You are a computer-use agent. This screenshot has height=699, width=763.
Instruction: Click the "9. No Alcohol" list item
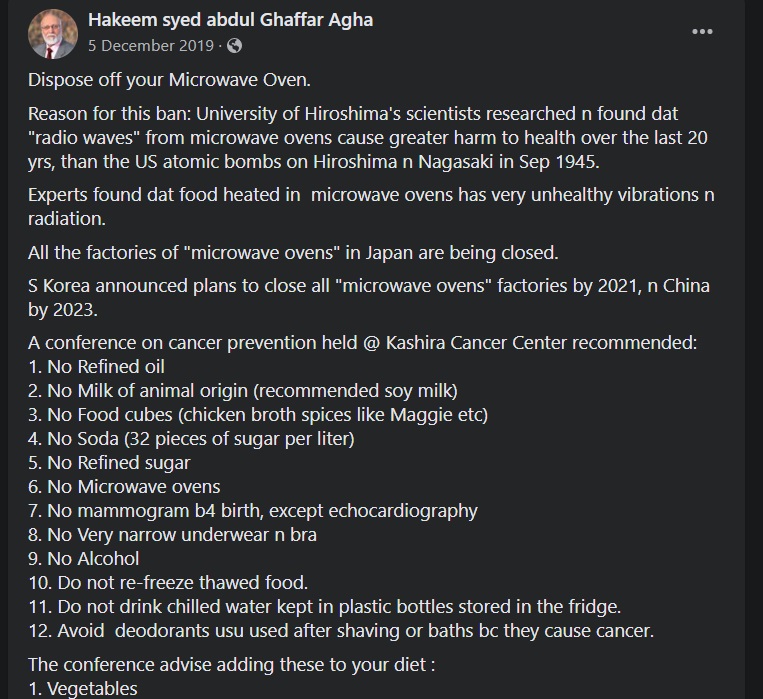pyautogui.click(x=84, y=558)
